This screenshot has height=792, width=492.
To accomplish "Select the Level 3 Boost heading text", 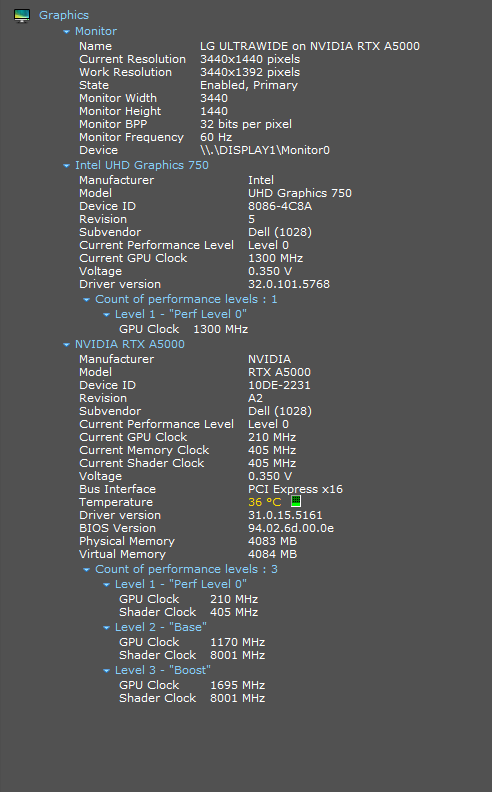I will [x=163, y=670].
